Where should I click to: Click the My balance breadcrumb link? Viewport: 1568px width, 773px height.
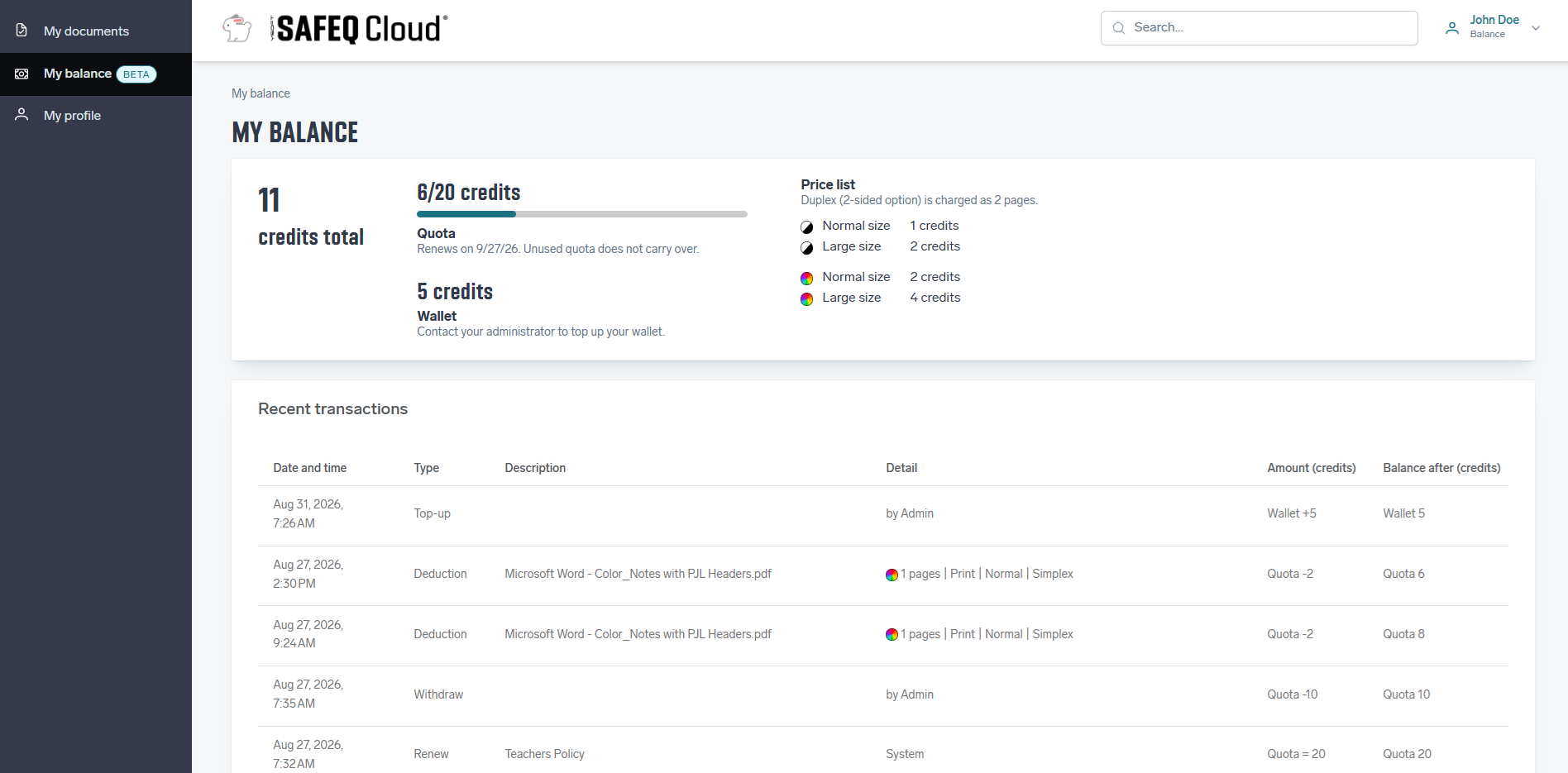(x=261, y=93)
